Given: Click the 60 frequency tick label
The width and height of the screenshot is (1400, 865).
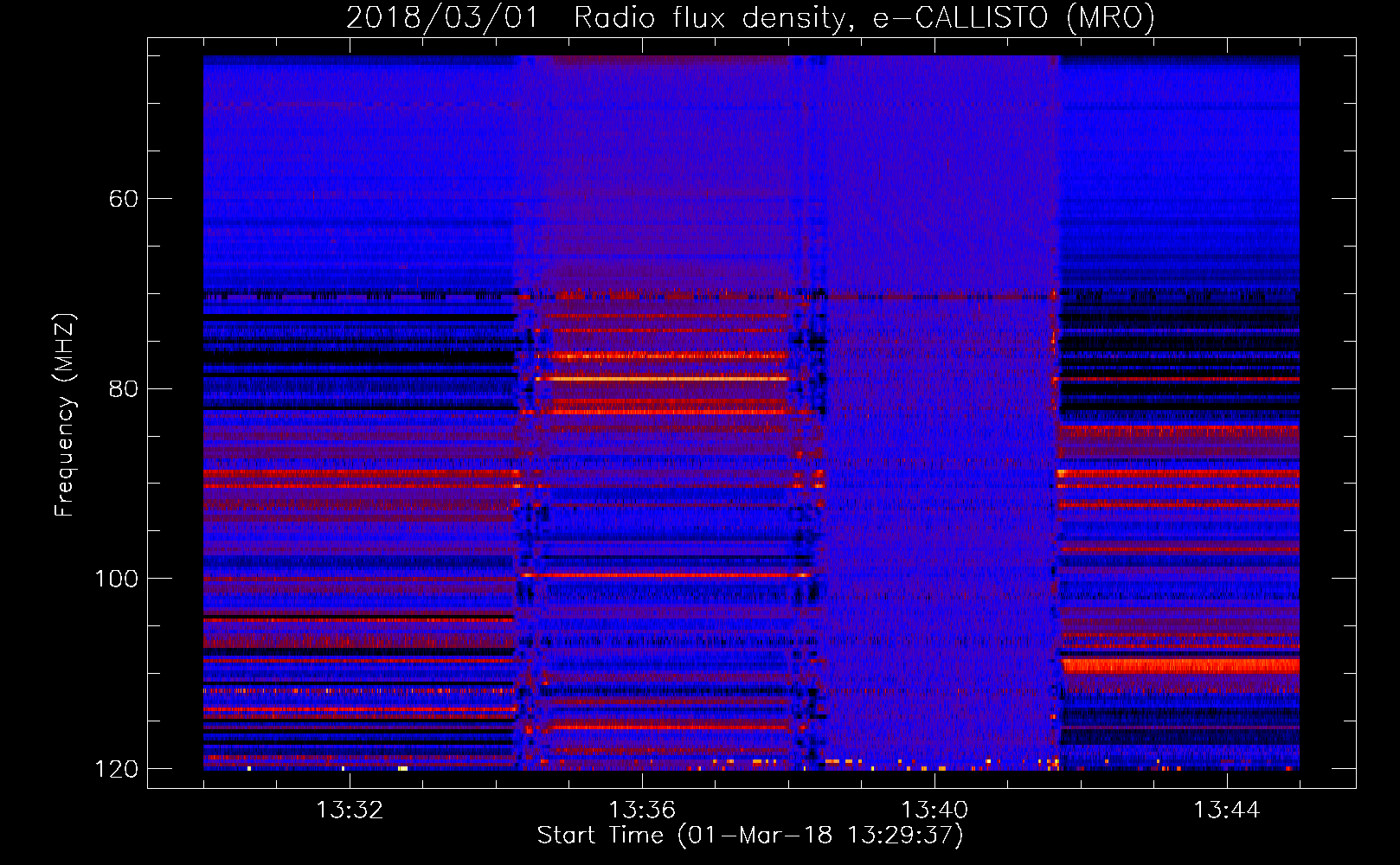Looking at the screenshot, I should pos(123,199).
